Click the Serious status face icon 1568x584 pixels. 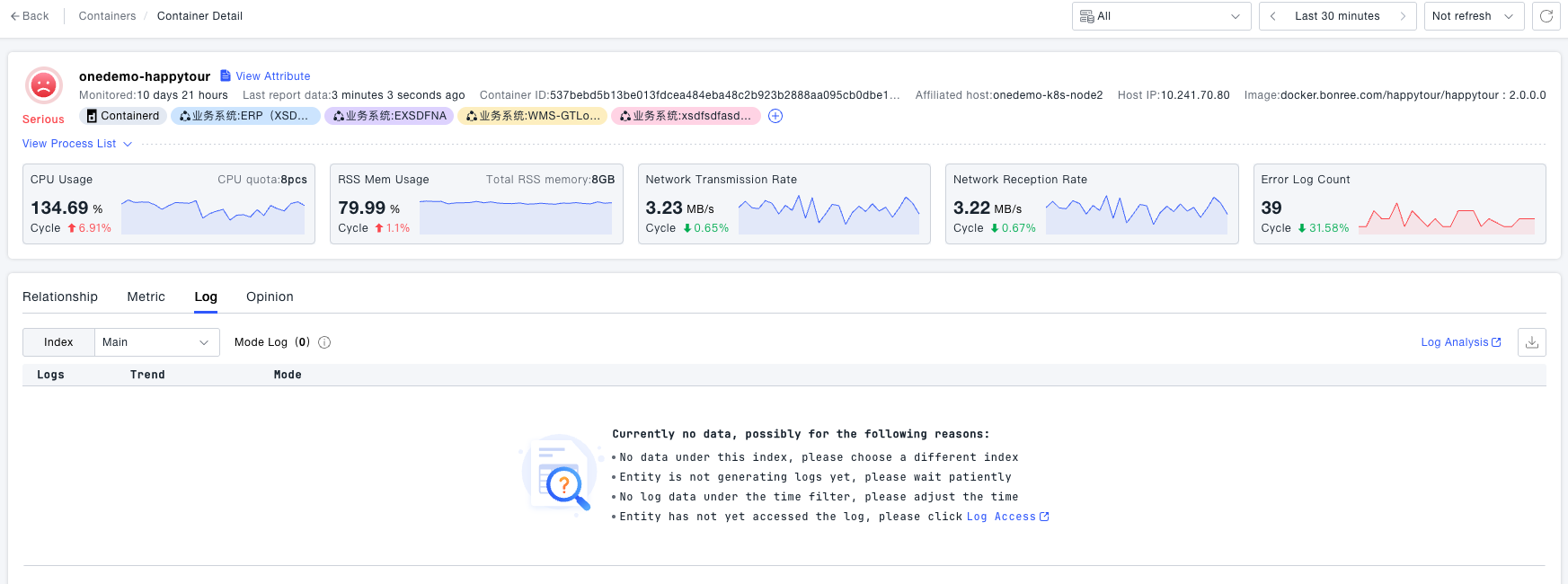(43, 86)
